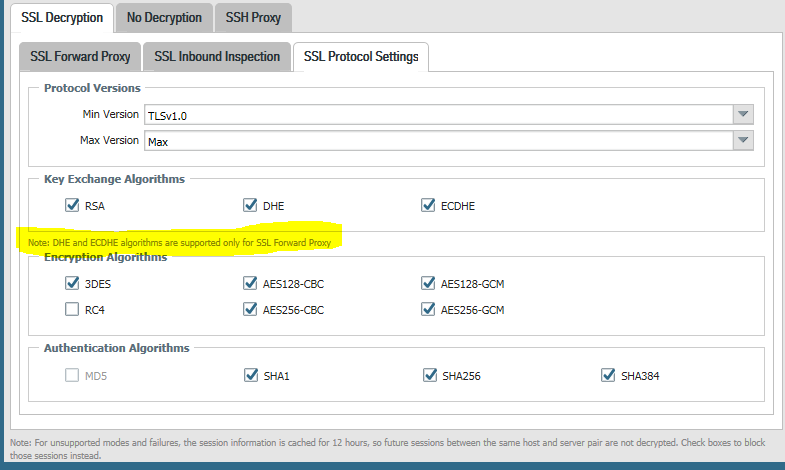The width and height of the screenshot is (785, 470).
Task: Click the Min Version field showing TLSv1.0
Action: tap(439, 115)
